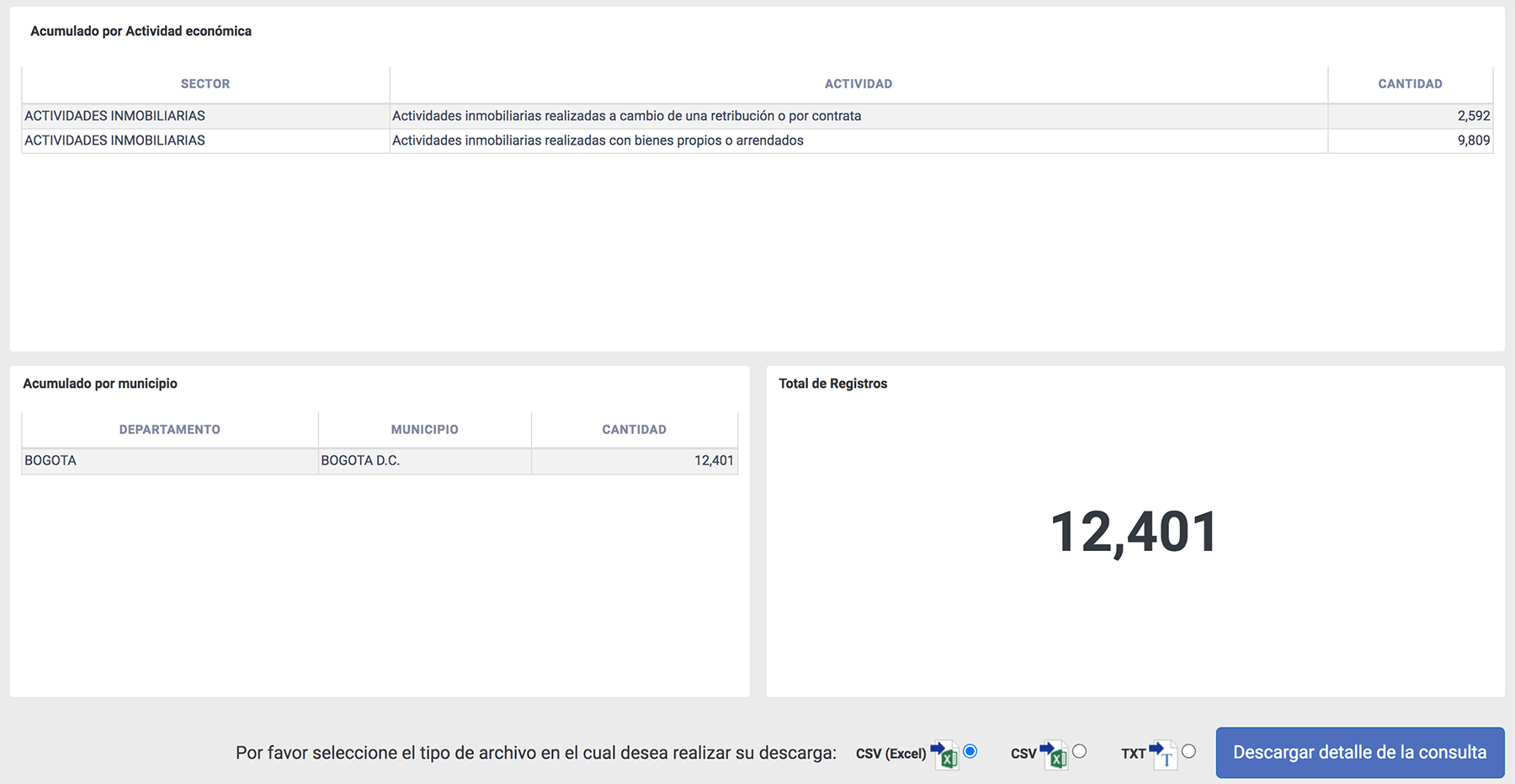Choose the plain CSV radio option
The image size is (1515, 784).
(1079, 751)
